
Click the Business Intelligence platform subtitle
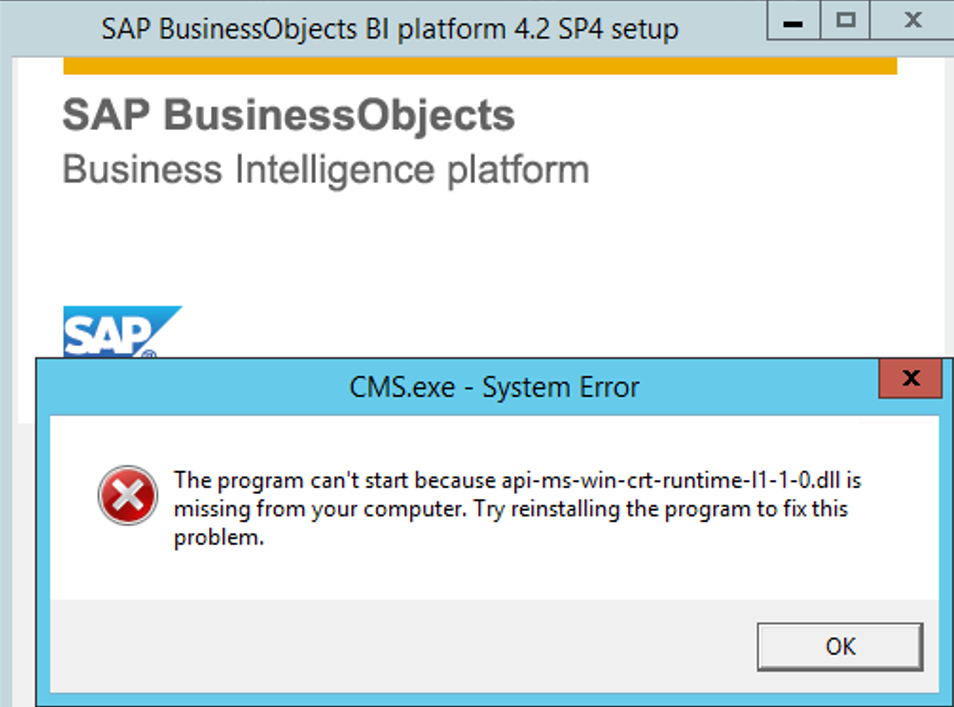click(x=326, y=170)
